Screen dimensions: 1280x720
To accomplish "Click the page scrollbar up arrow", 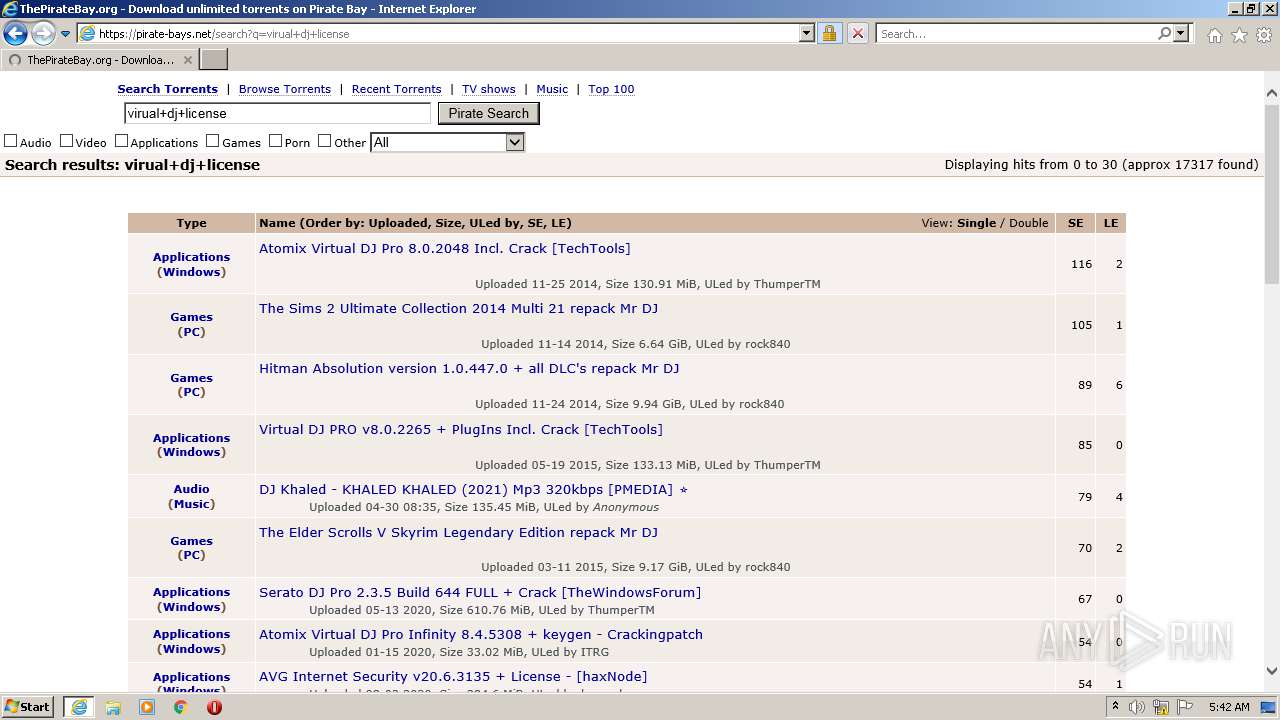I will click(1271, 93).
